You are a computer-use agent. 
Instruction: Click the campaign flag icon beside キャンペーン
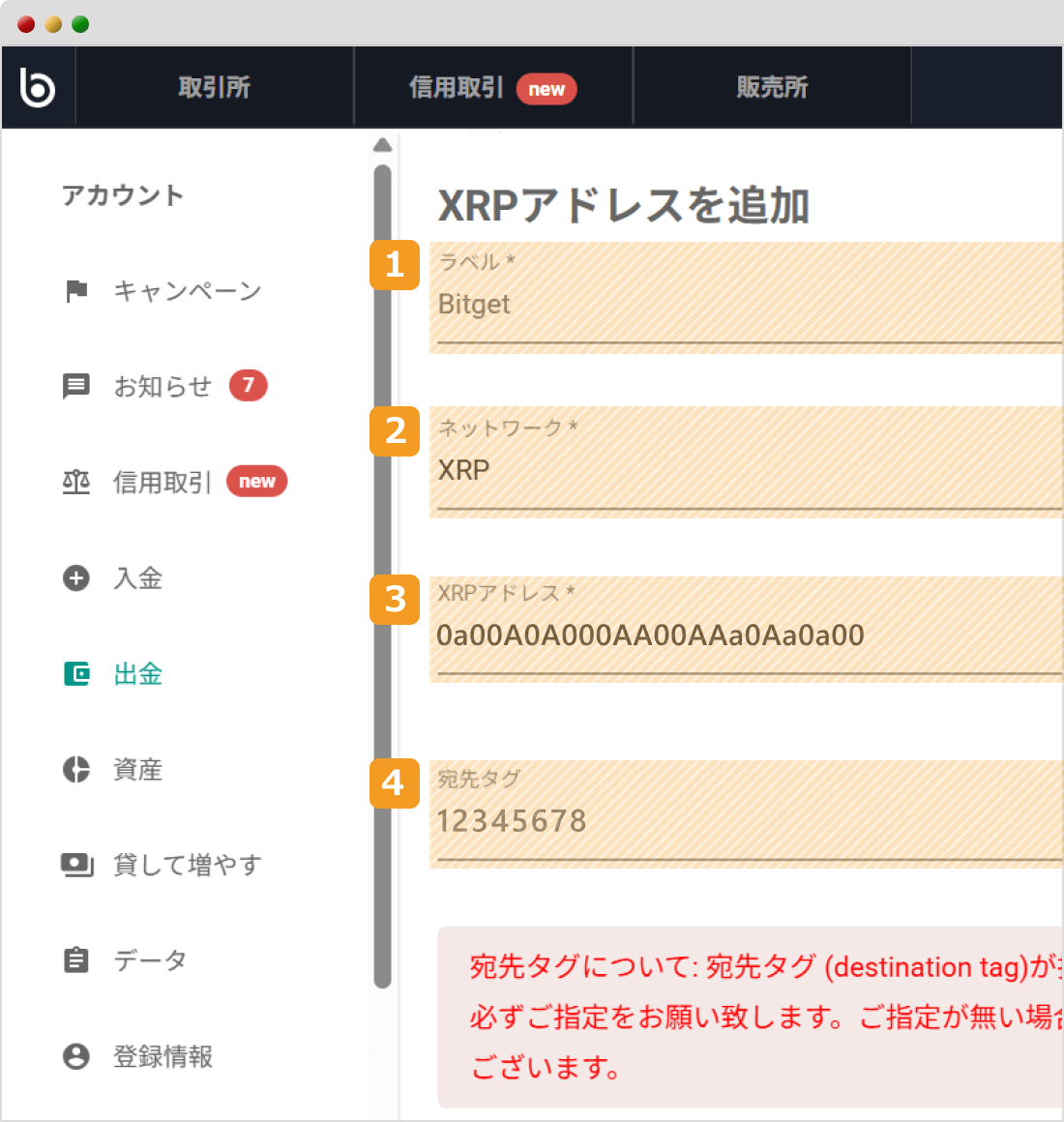[x=76, y=289]
